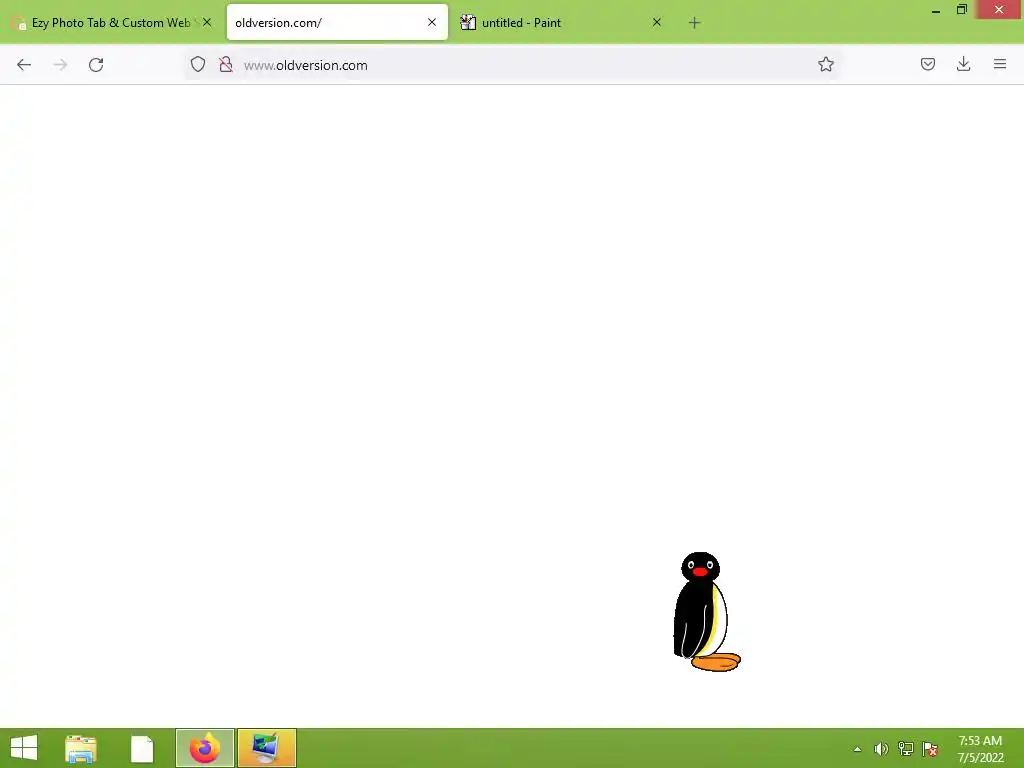Open tracking protection shield info
The width and height of the screenshot is (1024, 768).
[198, 65]
